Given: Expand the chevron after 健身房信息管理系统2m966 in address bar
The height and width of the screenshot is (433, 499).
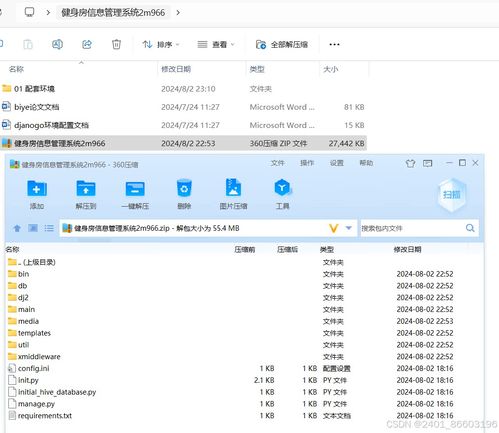Looking at the screenshot, I should (x=178, y=13).
